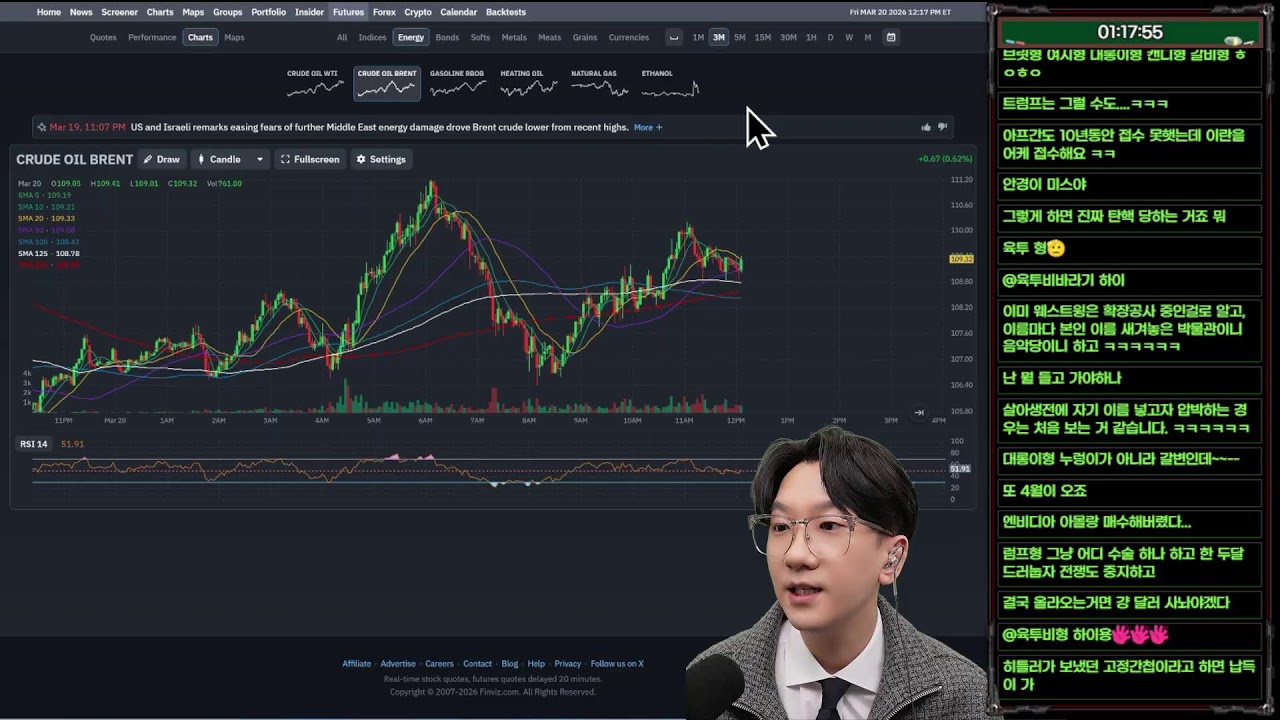Select the Indices category tab
This screenshot has height=720, width=1280.
point(372,37)
